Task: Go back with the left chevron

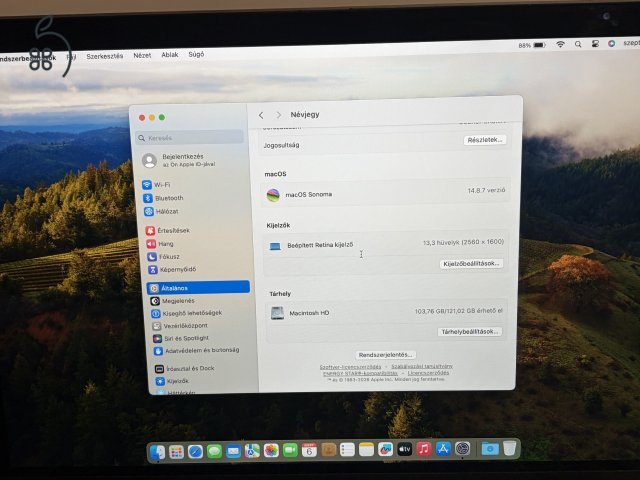Action: tap(261, 116)
